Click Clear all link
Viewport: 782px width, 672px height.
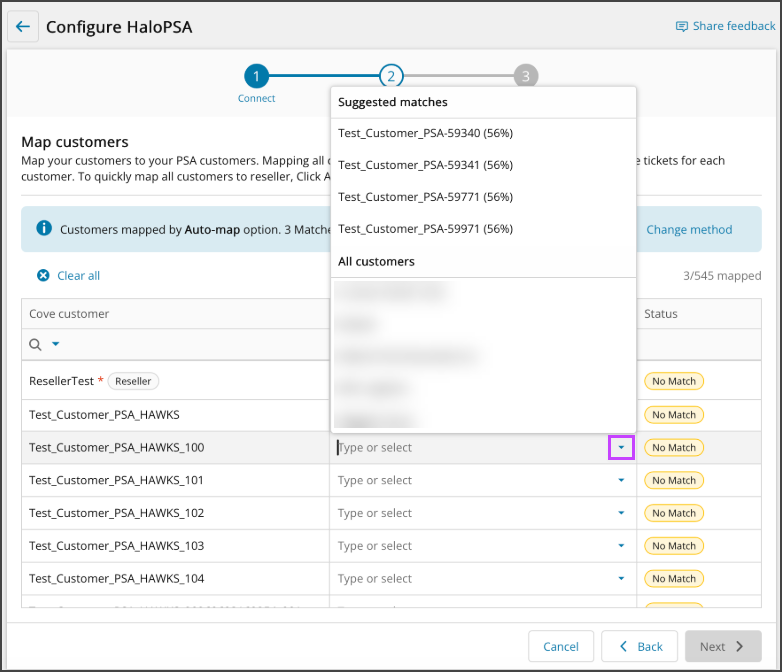click(69, 275)
